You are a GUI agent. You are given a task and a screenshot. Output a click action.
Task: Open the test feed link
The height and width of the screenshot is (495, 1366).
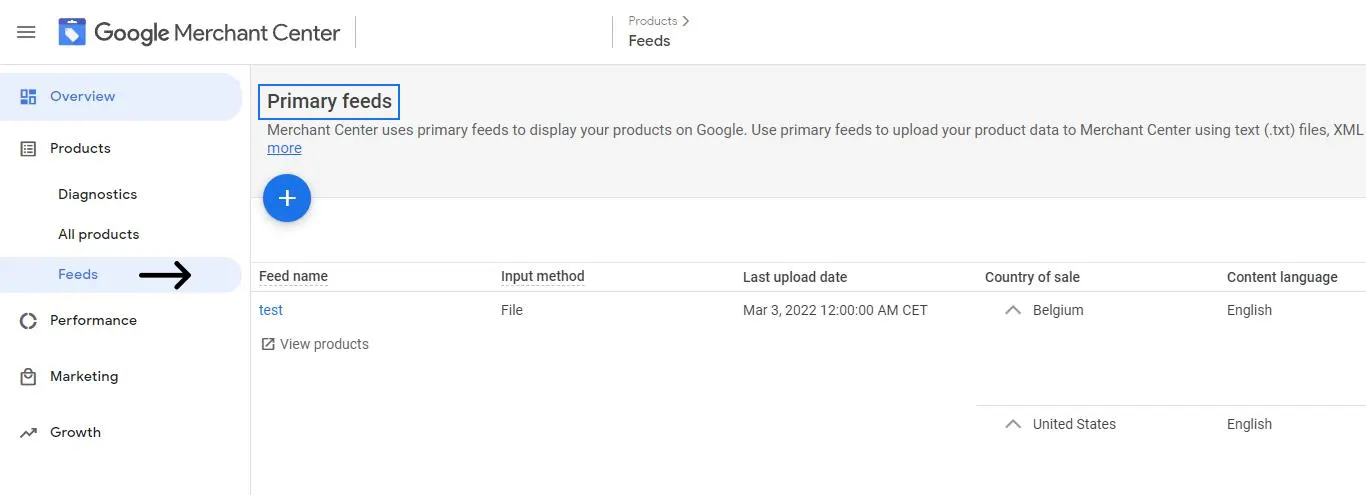click(271, 310)
